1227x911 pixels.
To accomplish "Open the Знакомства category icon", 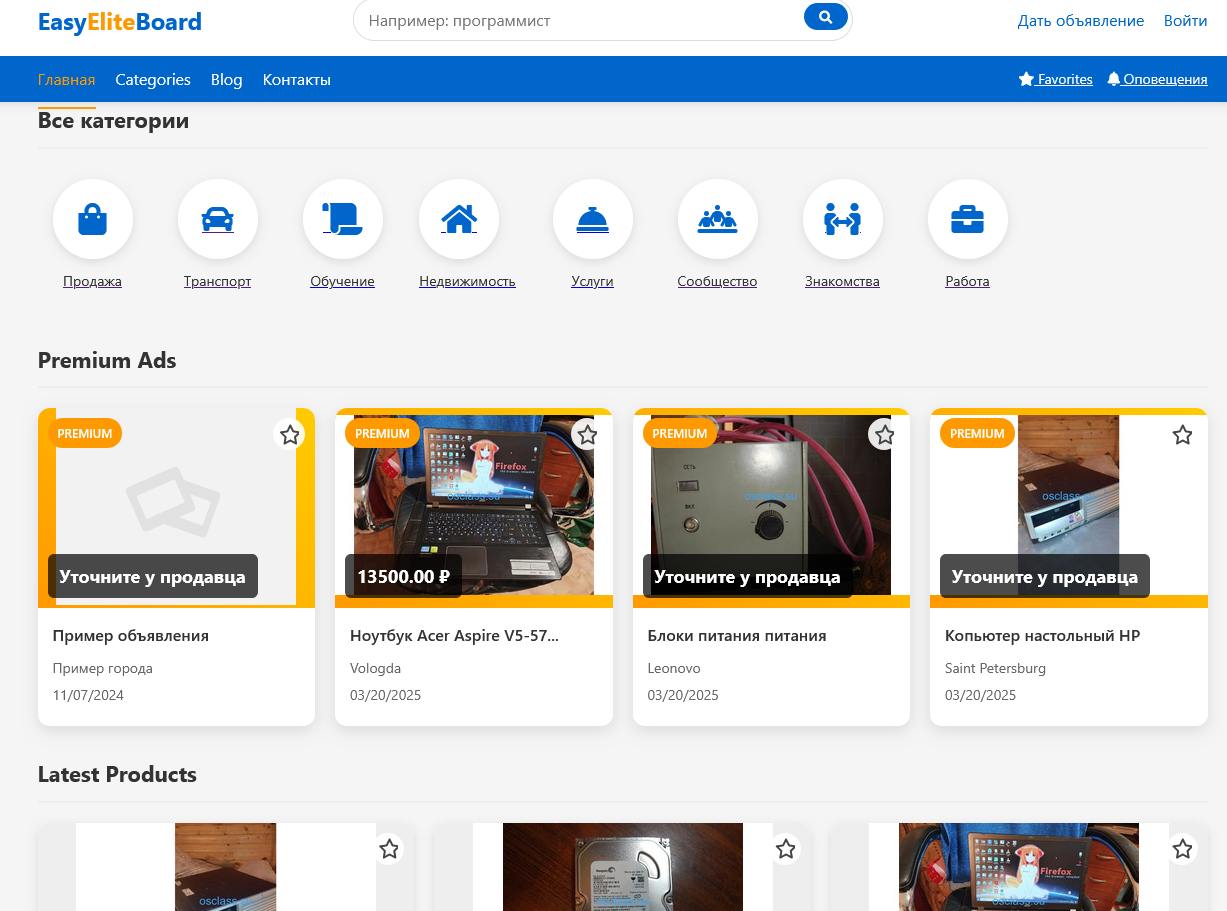I will (843, 219).
